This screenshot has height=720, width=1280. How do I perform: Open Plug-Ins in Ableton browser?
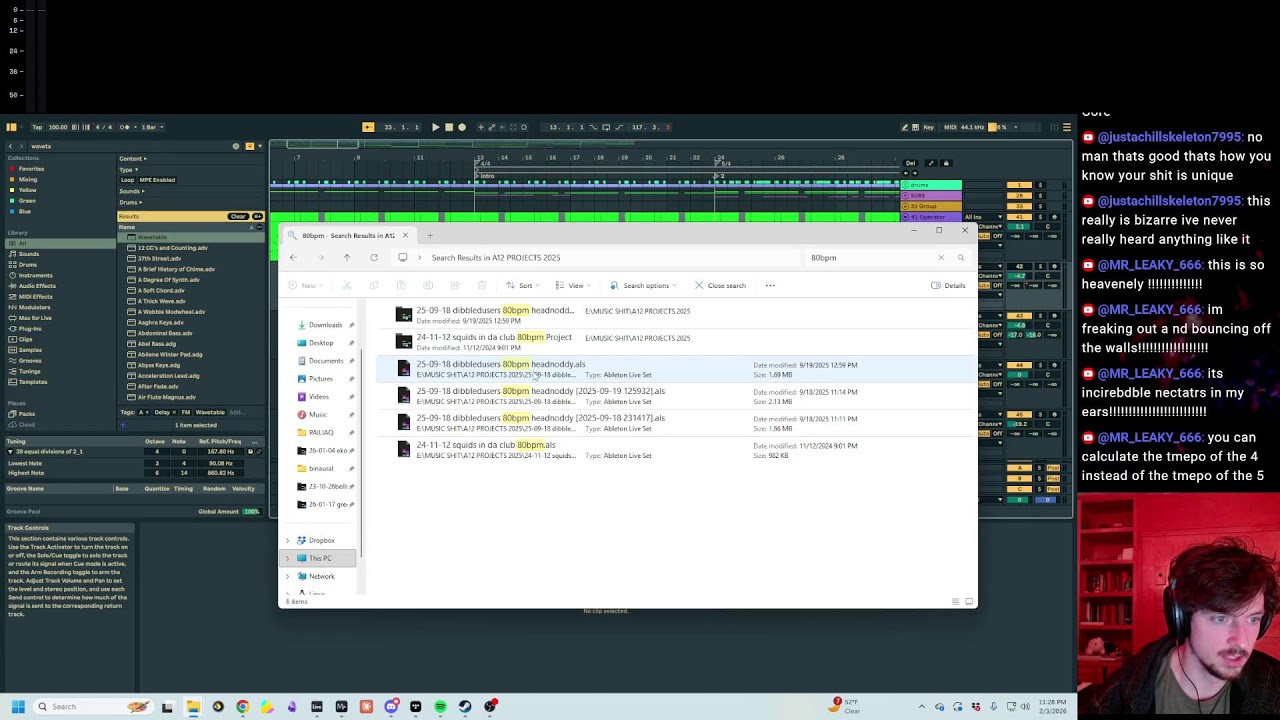click(30, 328)
